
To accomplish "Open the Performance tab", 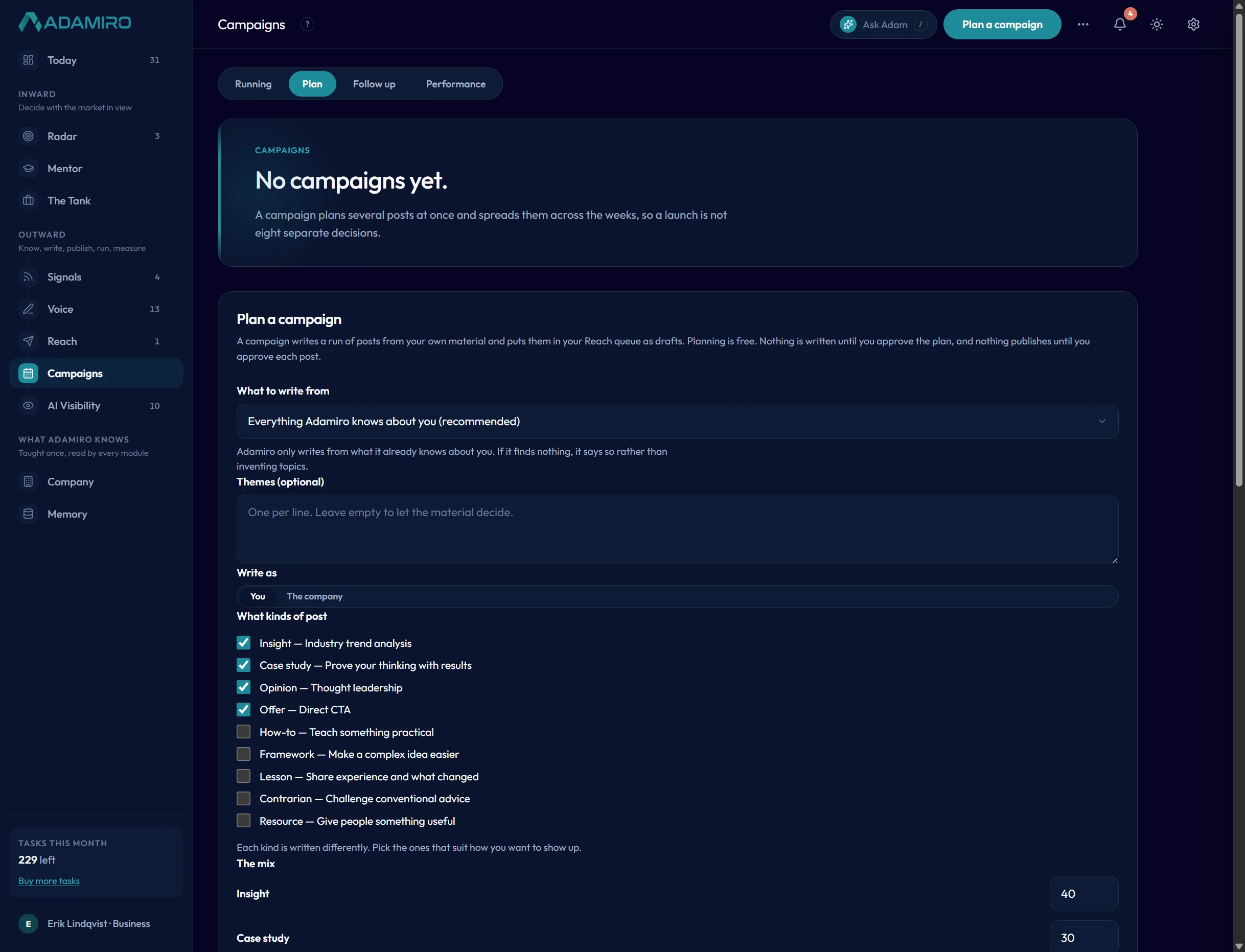I will (455, 84).
